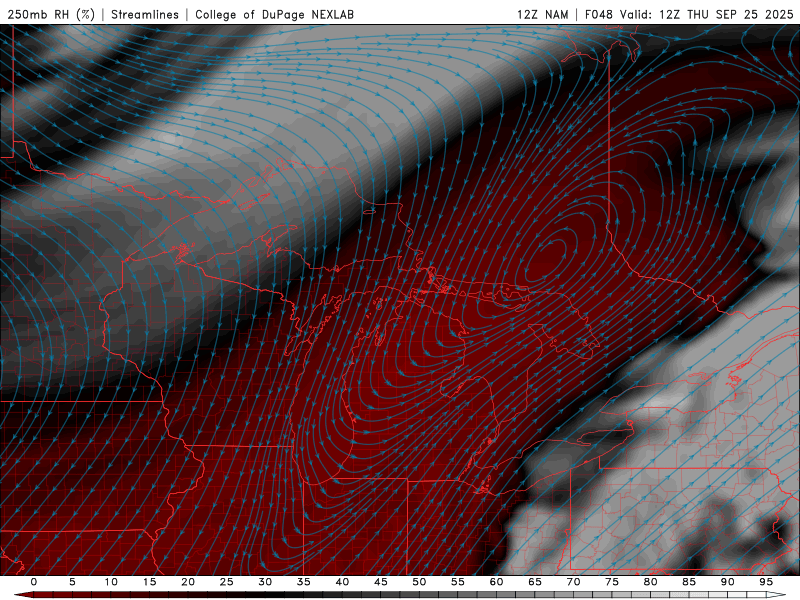800x600 pixels.
Task: Click the "10" label on the RH scale
Action: 111,582
